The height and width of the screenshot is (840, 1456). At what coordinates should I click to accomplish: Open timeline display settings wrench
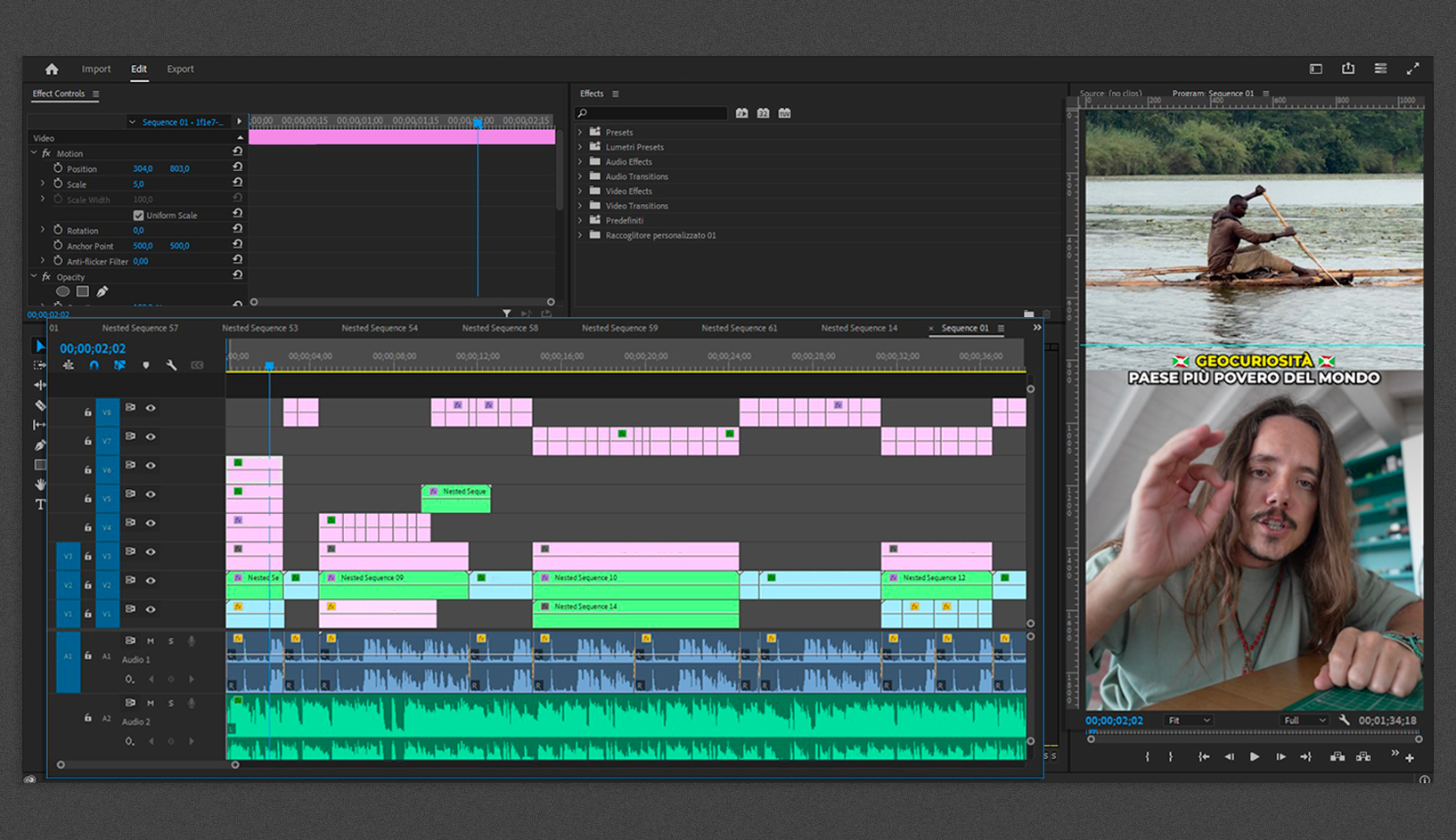[x=171, y=365]
